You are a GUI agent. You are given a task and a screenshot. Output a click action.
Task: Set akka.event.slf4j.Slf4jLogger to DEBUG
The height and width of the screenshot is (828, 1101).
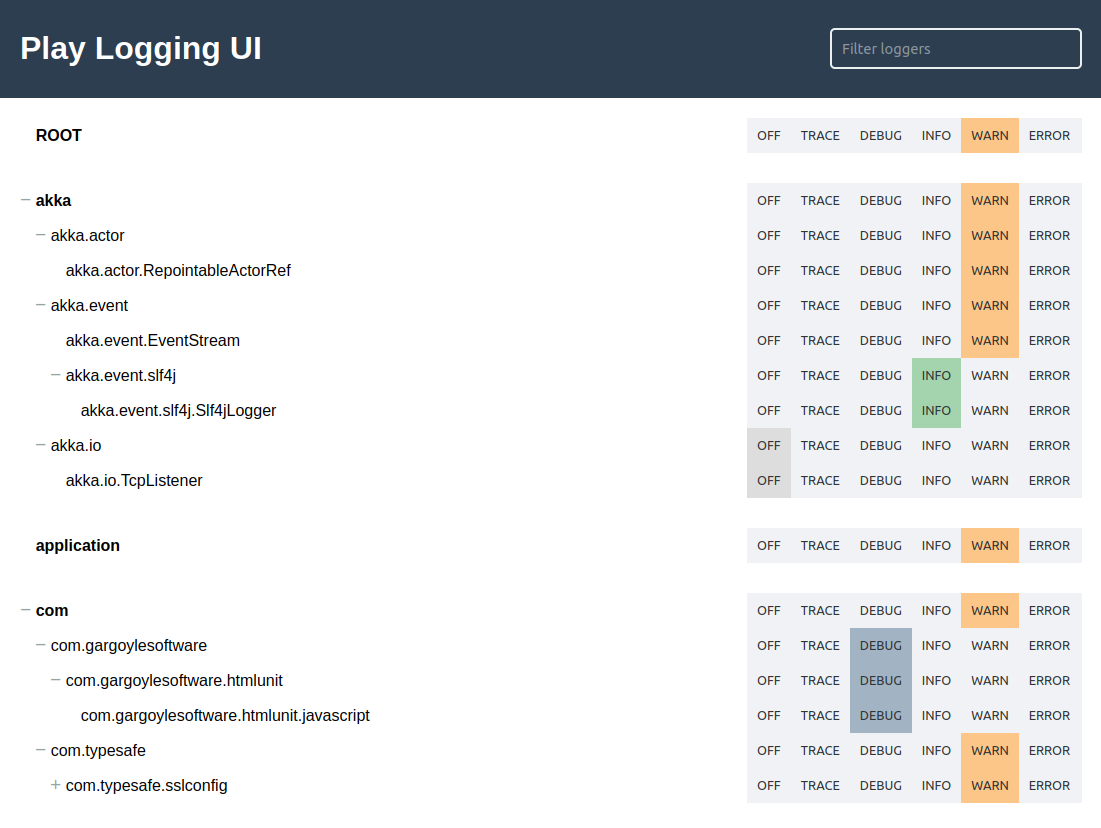tap(881, 411)
